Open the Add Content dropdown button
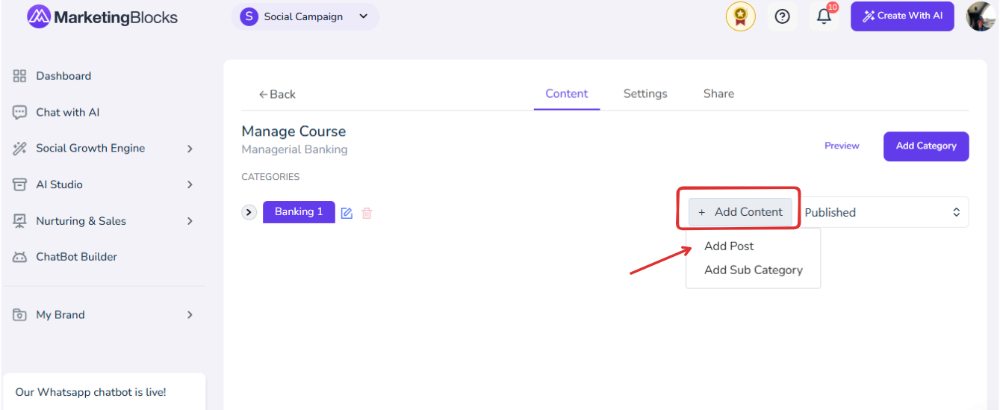 pos(740,212)
